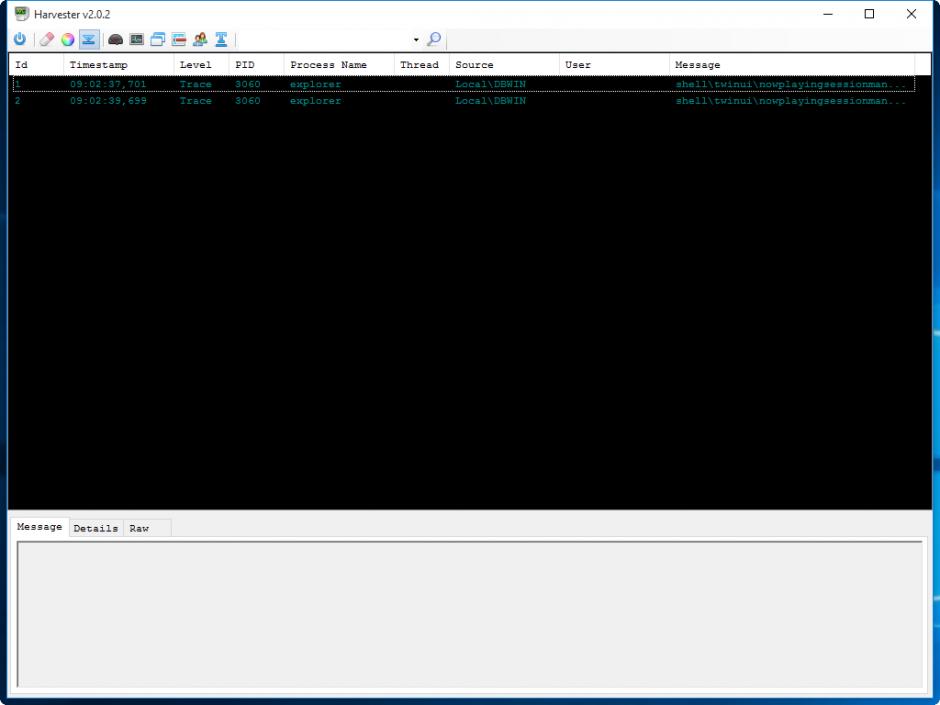Select log row with timestamp 09:02:37,701

463,84
